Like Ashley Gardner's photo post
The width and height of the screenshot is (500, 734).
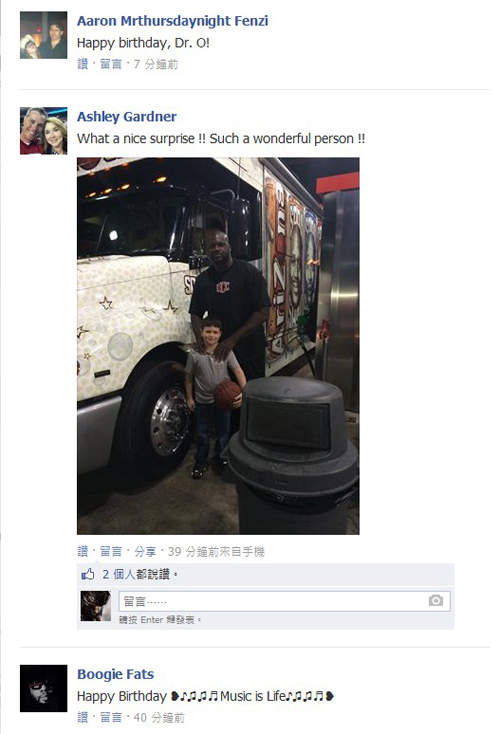[x=83, y=551]
